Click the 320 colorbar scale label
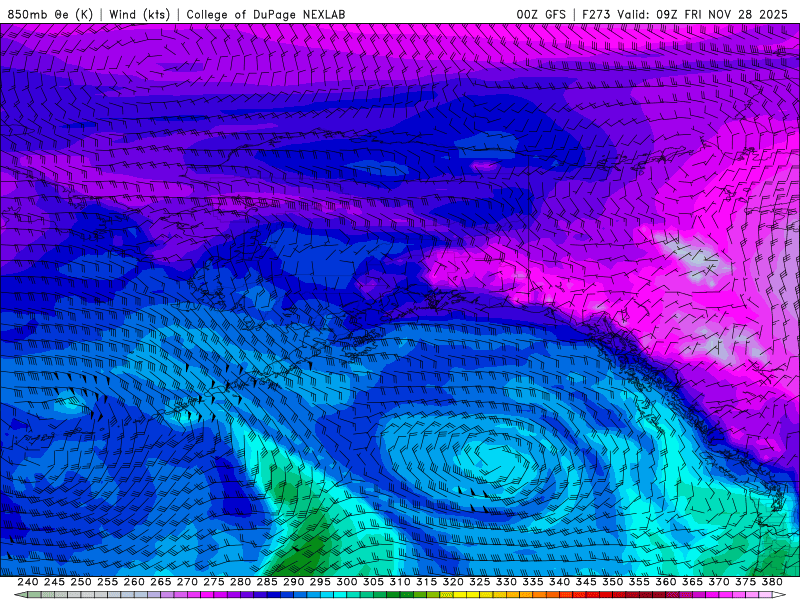This screenshot has width=800, height=600. [x=453, y=582]
